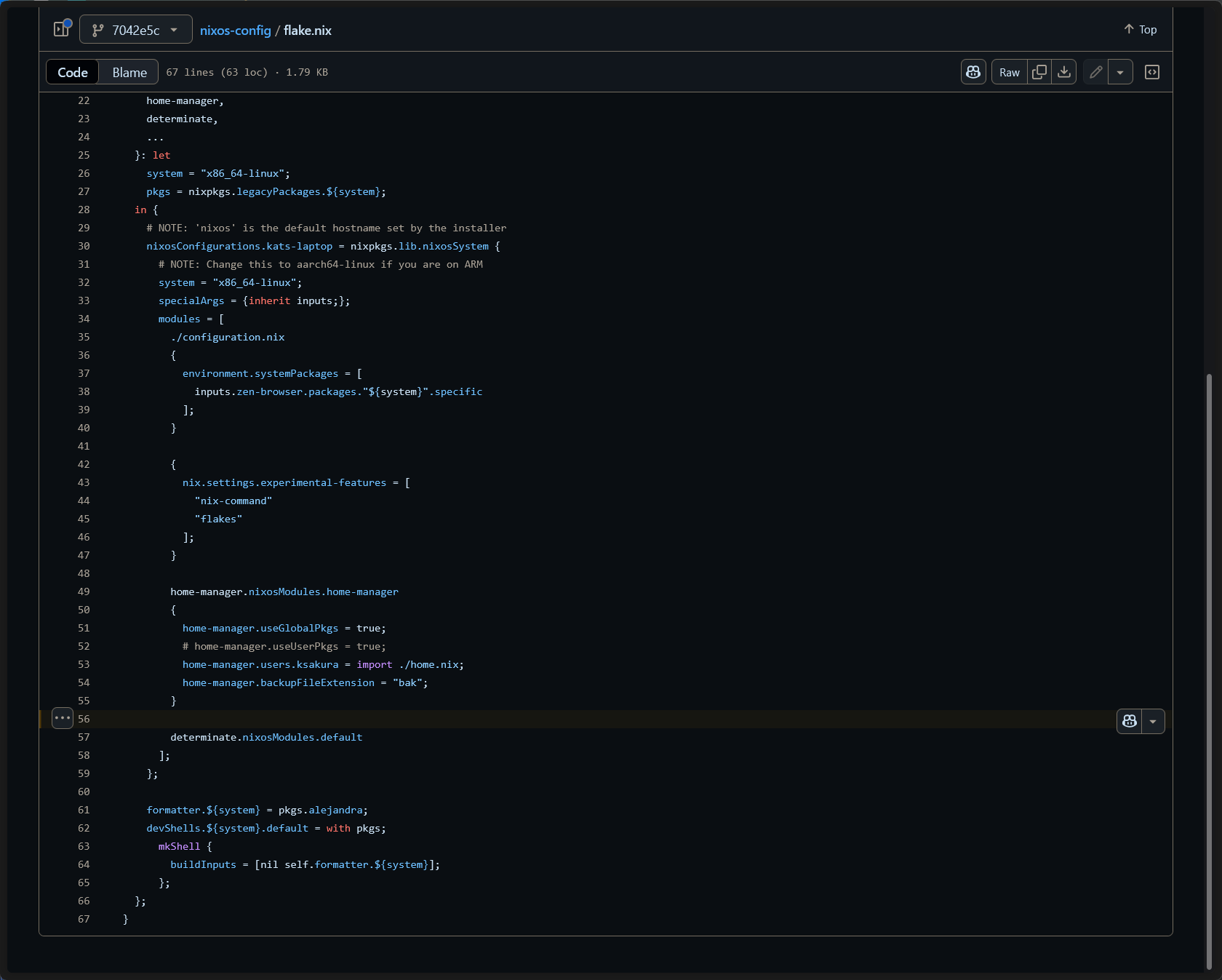Open the 7042e5c branch dropdown
1222x980 pixels.
(136, 30)
